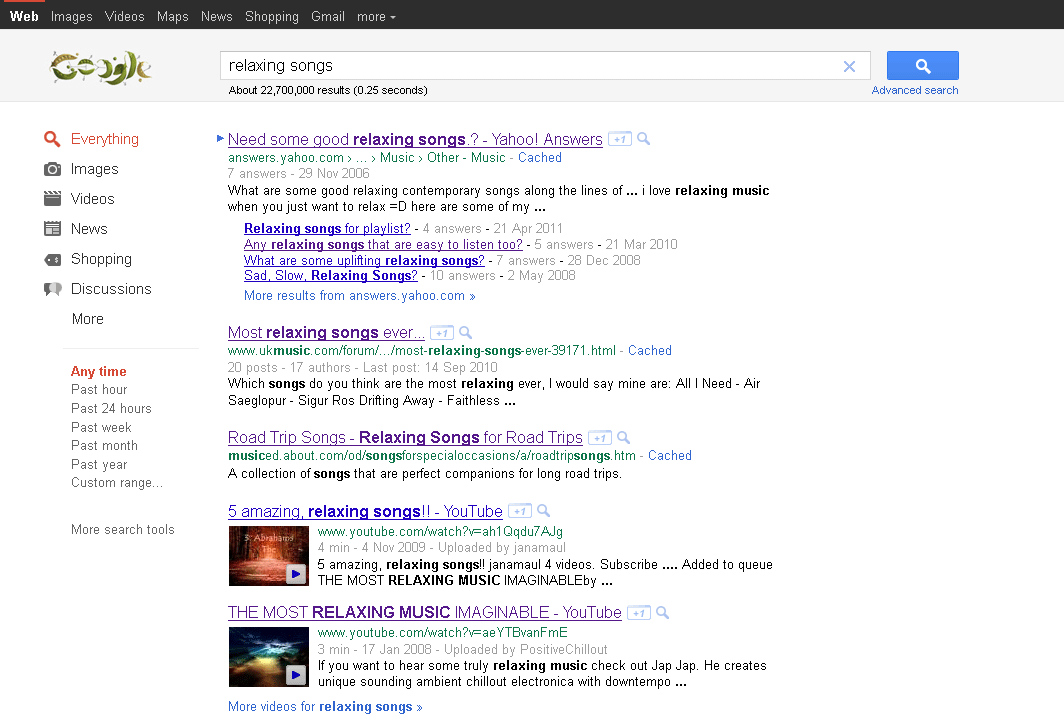This screenshot has height=725, width=1064.
Task: Filter results to Past 24 hours
Action: 111,409
